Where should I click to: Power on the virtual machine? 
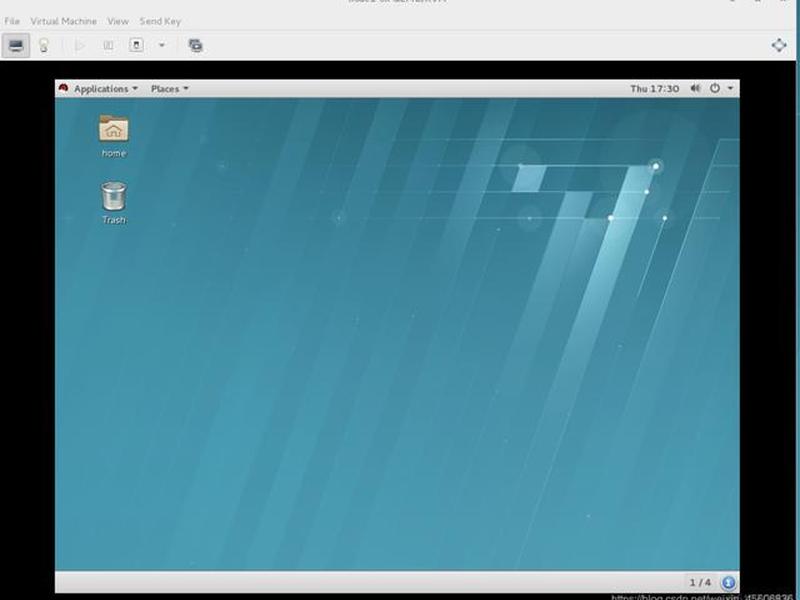[x=80, y=45]
